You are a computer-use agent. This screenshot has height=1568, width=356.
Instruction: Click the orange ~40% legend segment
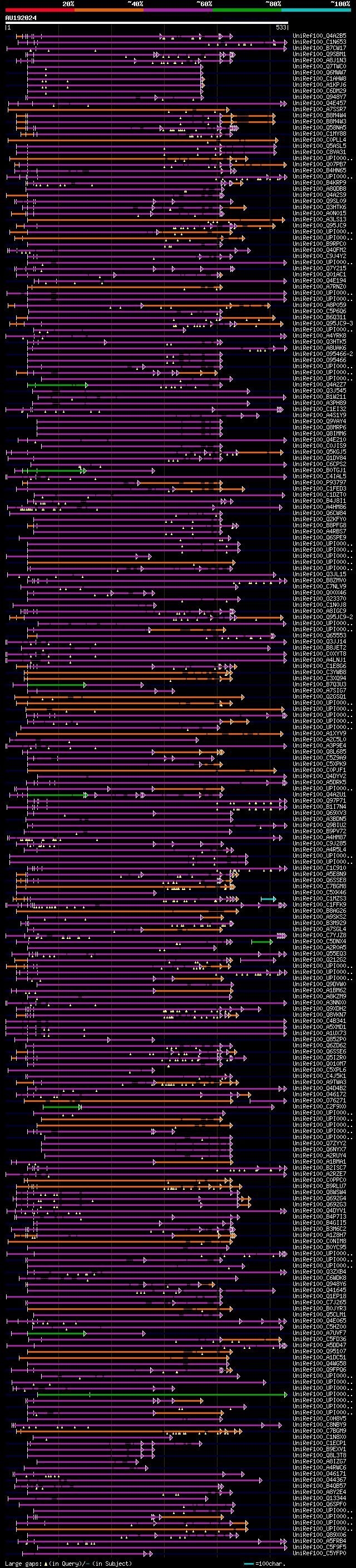coord(109,10)
